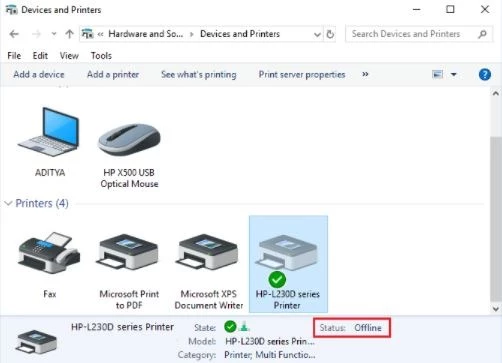Image resolution: width=502 pixels, height=363 pixels.
Task: Click the refresh button by address bar
Action: pos(330,34)
